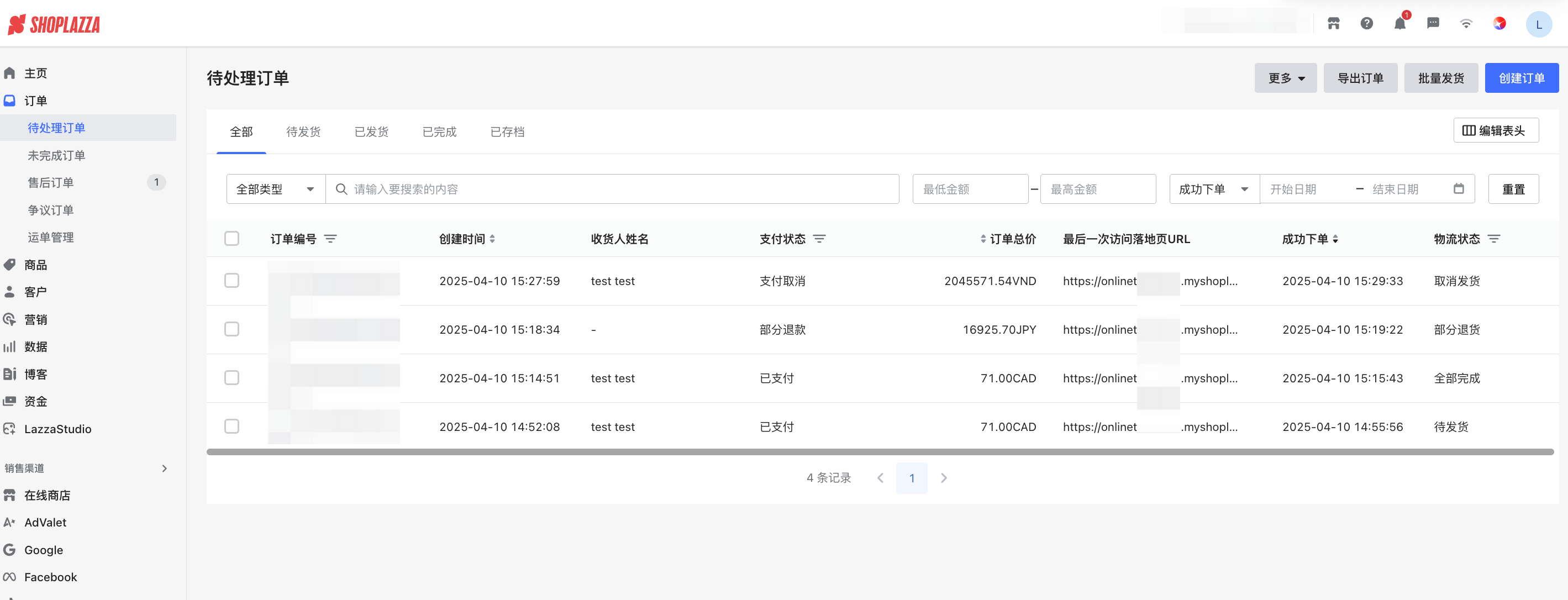Open 数据 analytics bar chart icon
The image size is (1568, 600).
click(x=10, y=347)
